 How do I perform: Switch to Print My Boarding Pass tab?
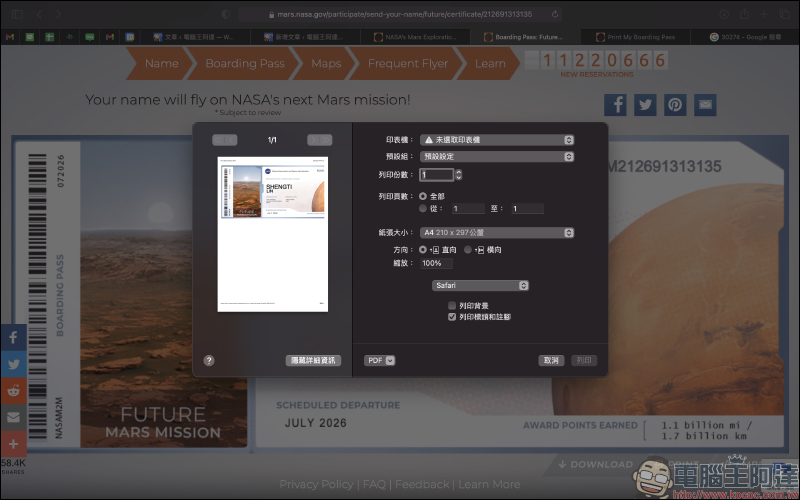click(636, 37)
